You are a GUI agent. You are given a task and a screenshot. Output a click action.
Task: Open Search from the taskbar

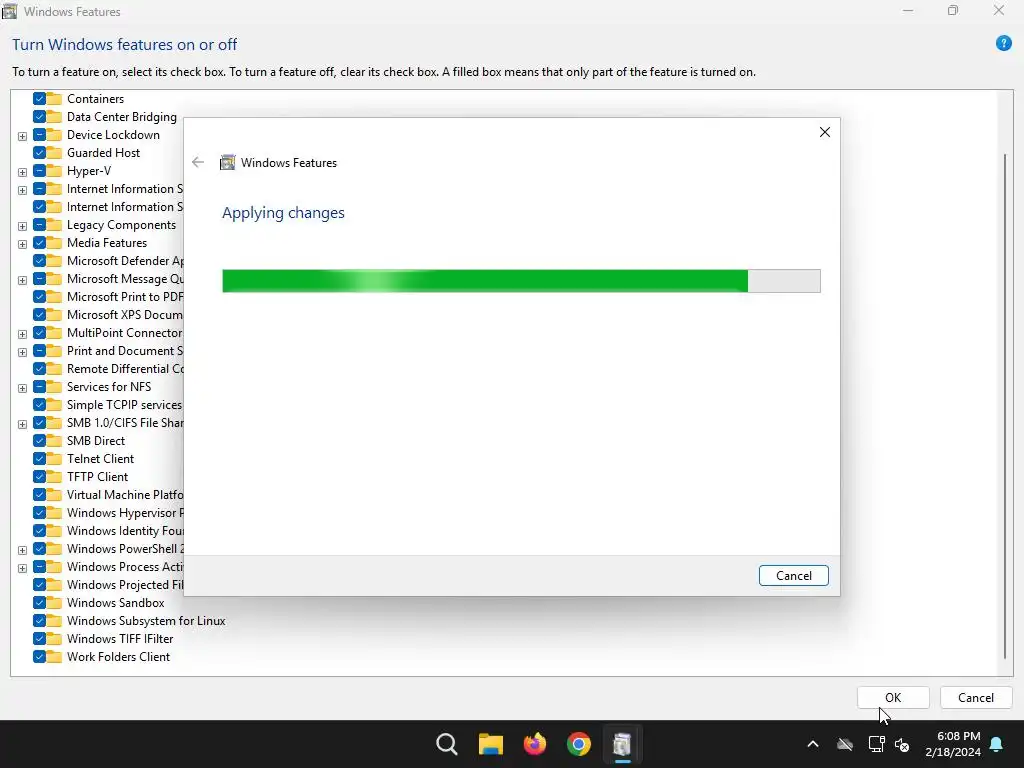pos(447,744)
